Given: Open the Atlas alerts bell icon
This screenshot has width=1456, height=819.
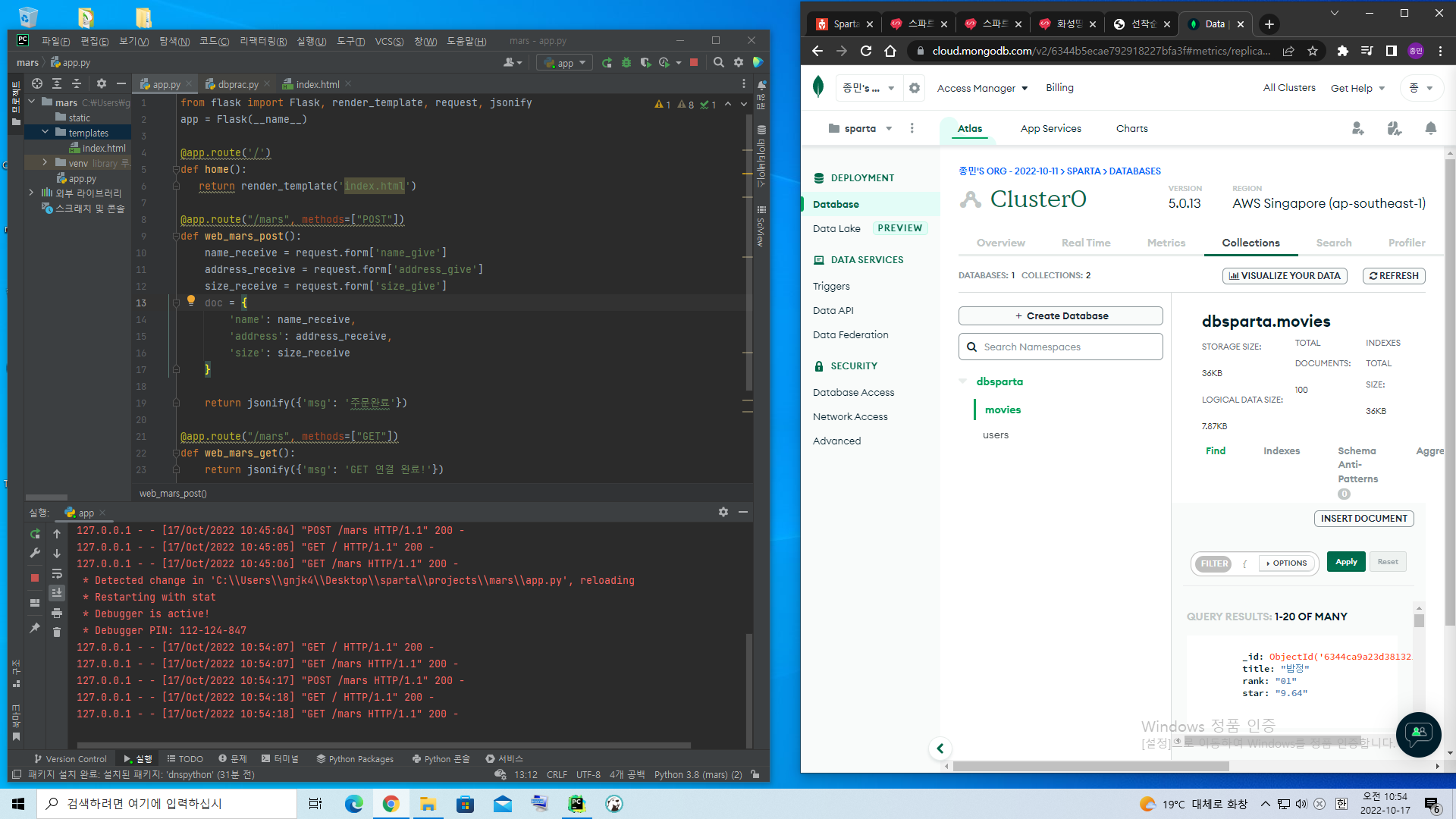Looking at the screenshot, I should click(1431, 129).
